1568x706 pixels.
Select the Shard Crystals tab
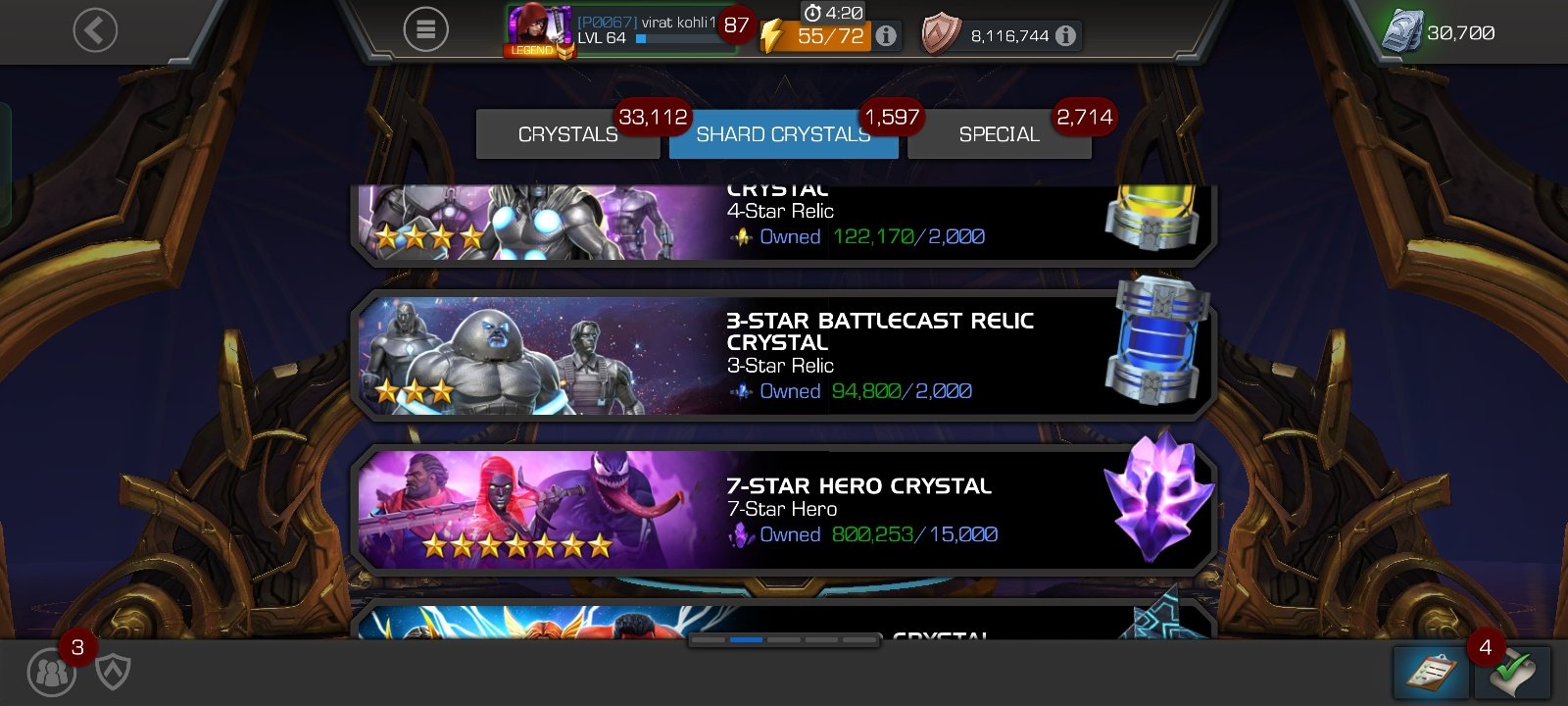click(783, 134)
